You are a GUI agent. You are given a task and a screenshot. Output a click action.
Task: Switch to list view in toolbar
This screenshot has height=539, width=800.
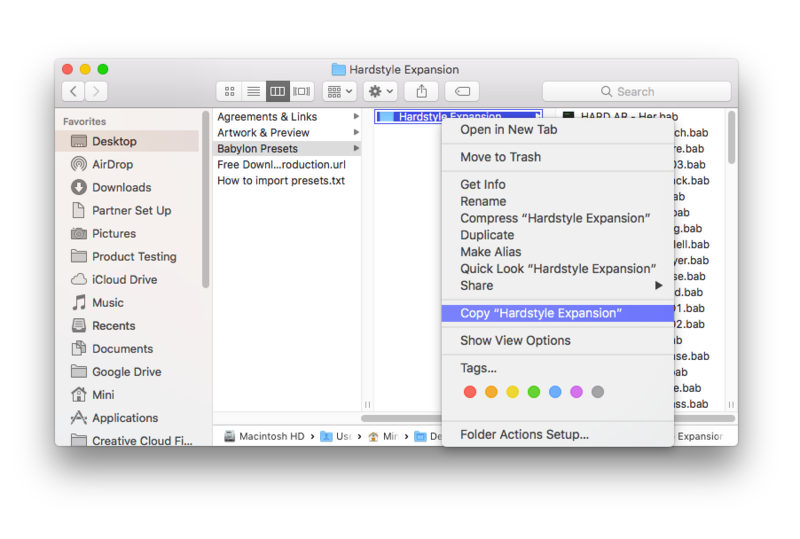[254, 91]
